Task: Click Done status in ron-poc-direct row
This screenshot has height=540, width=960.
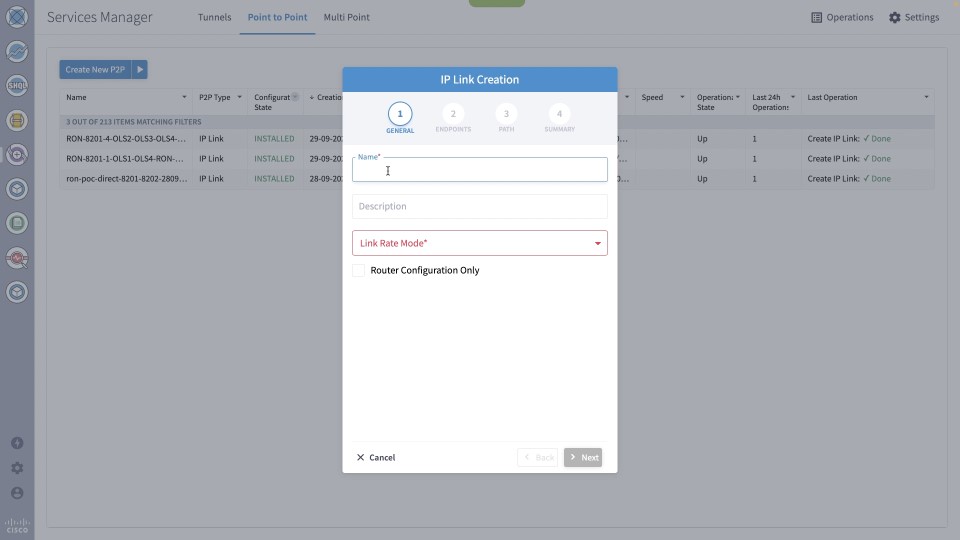Action: [877, 179]
